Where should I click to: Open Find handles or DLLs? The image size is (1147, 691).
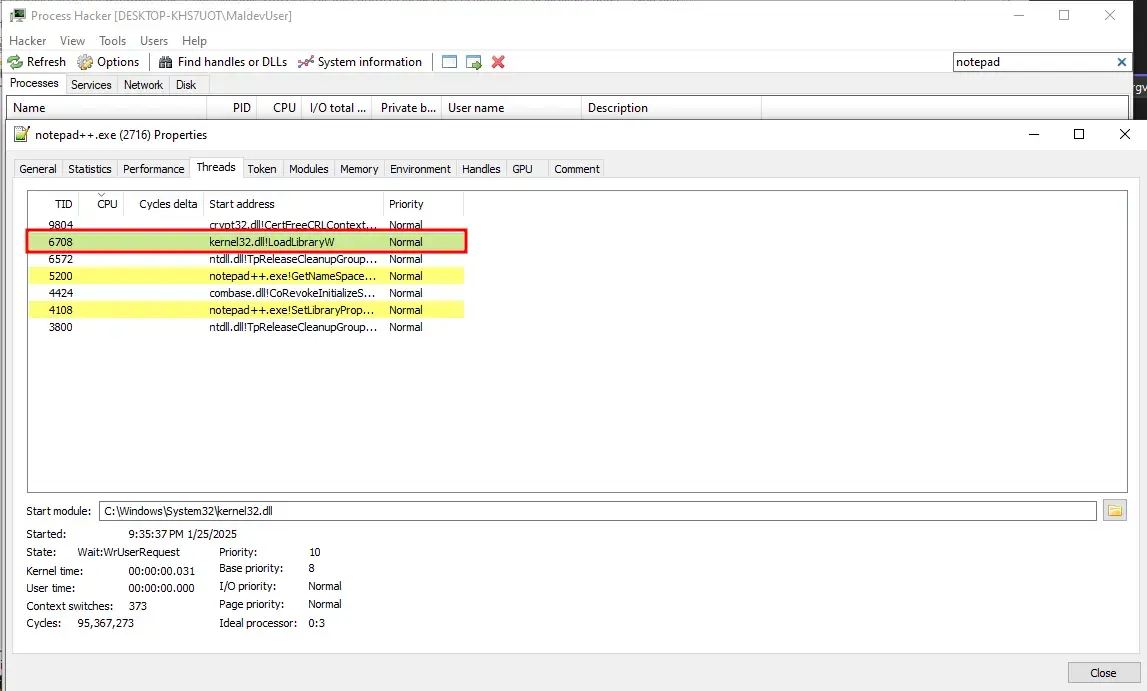tap(223, 62)
